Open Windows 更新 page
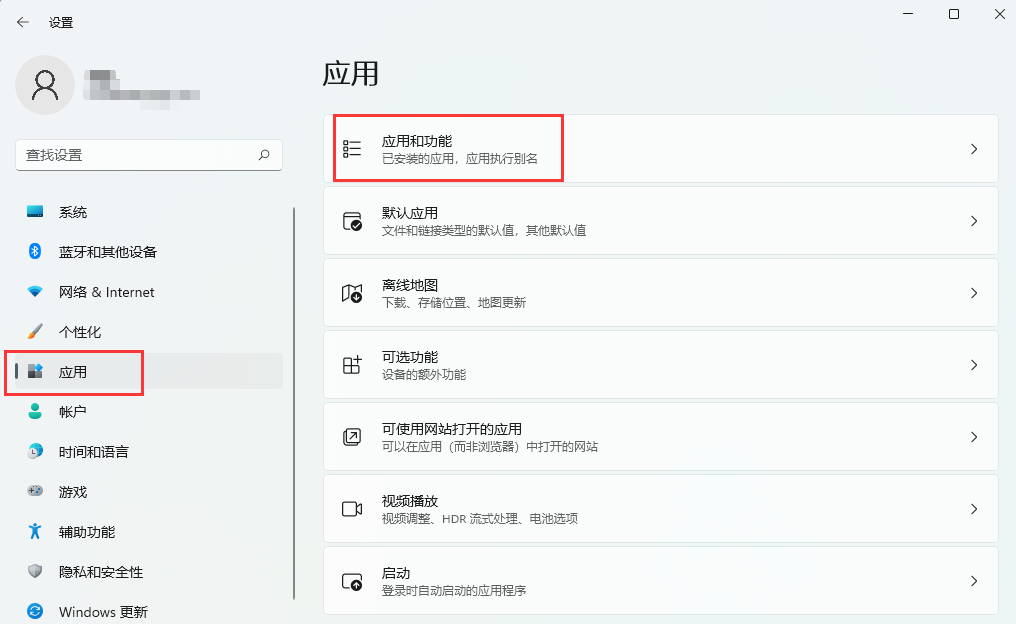This screenshot has height=624, width=1016. coord(149,611)
